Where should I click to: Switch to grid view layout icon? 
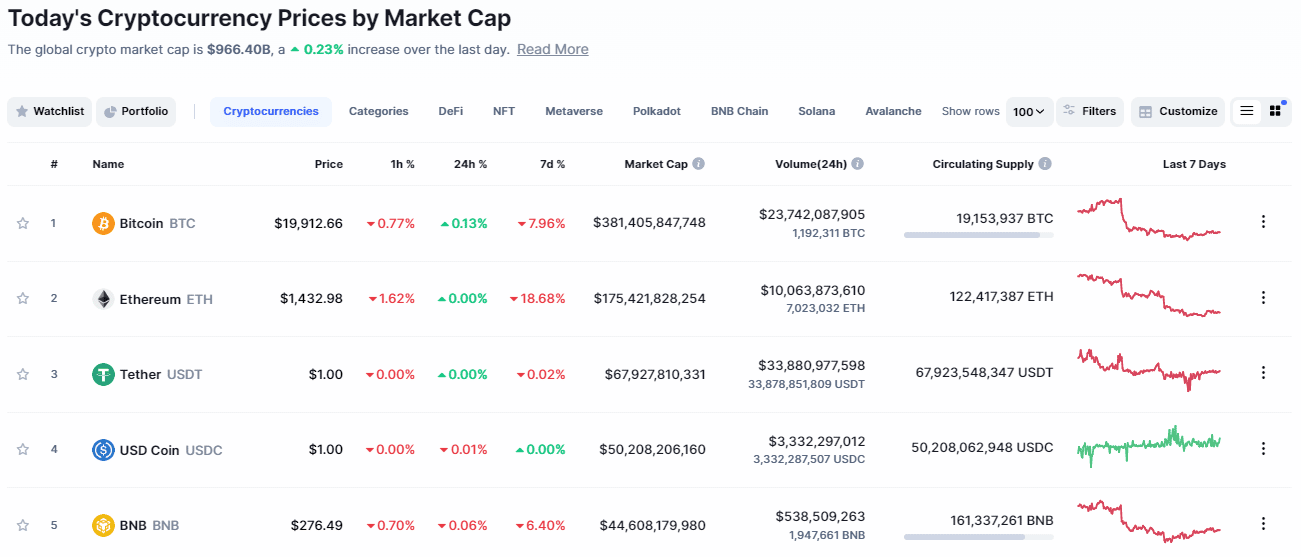tap(1275, 111)
